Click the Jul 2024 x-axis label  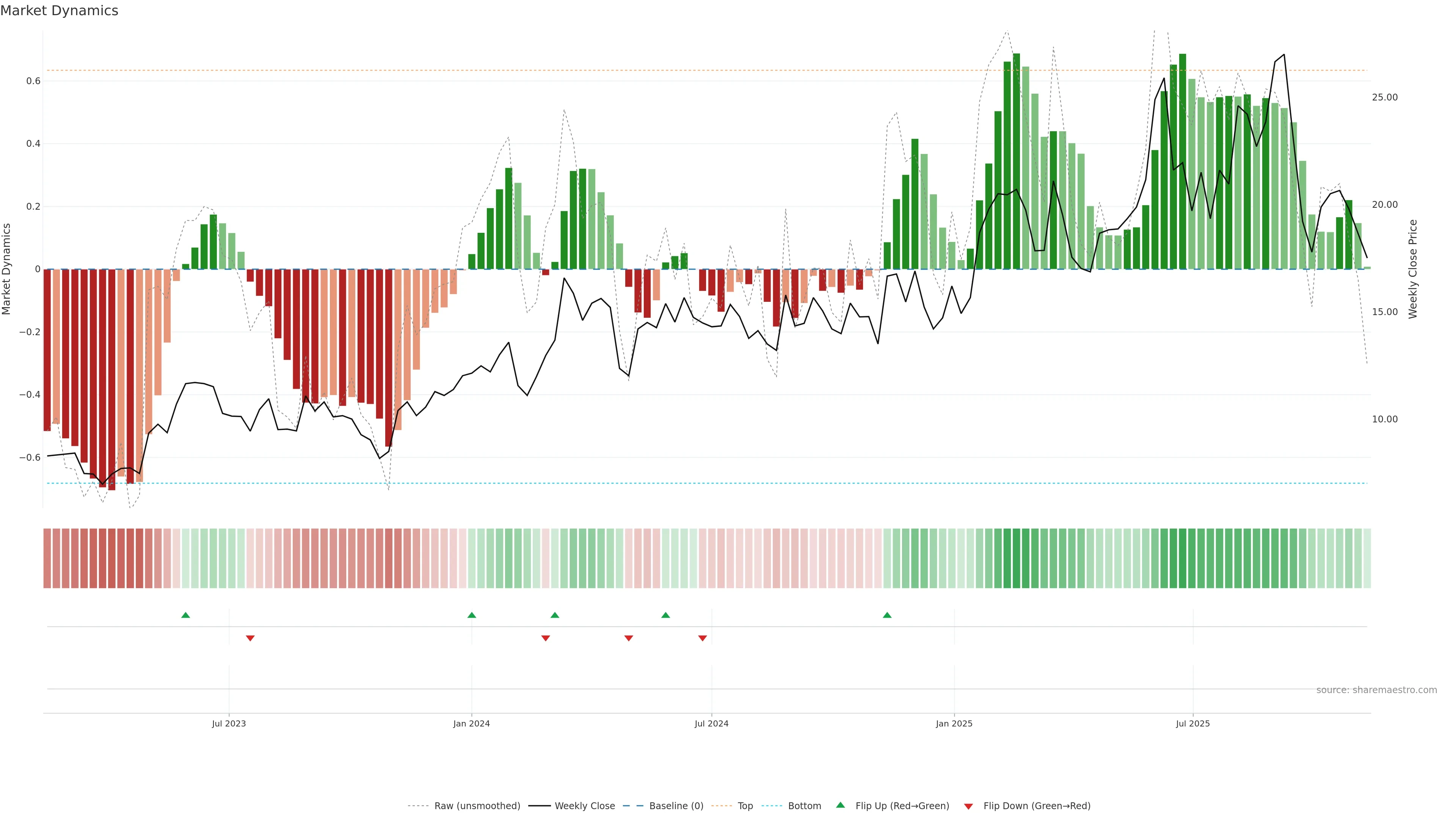(711, 723)
